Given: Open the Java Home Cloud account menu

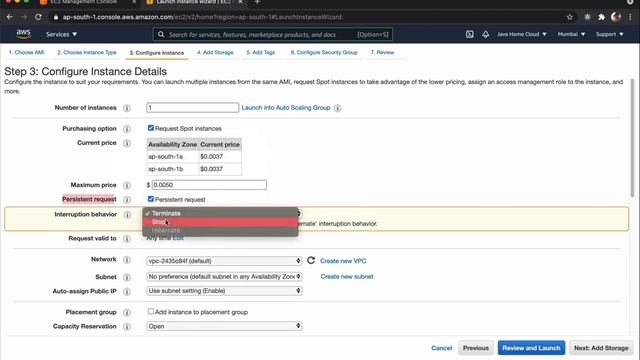Looking at the screenshot, I should pyautogui.click(x=522, y=34).
